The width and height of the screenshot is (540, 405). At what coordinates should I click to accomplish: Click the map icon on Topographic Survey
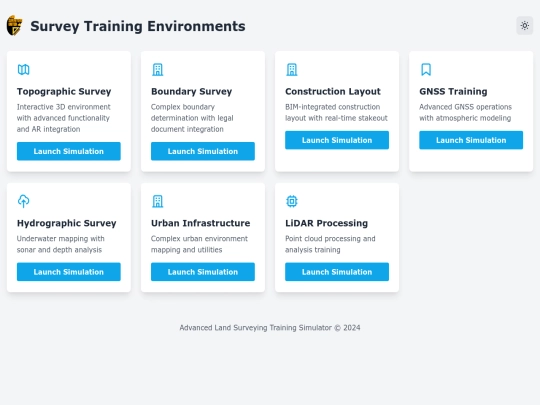(x=23, y=70)
